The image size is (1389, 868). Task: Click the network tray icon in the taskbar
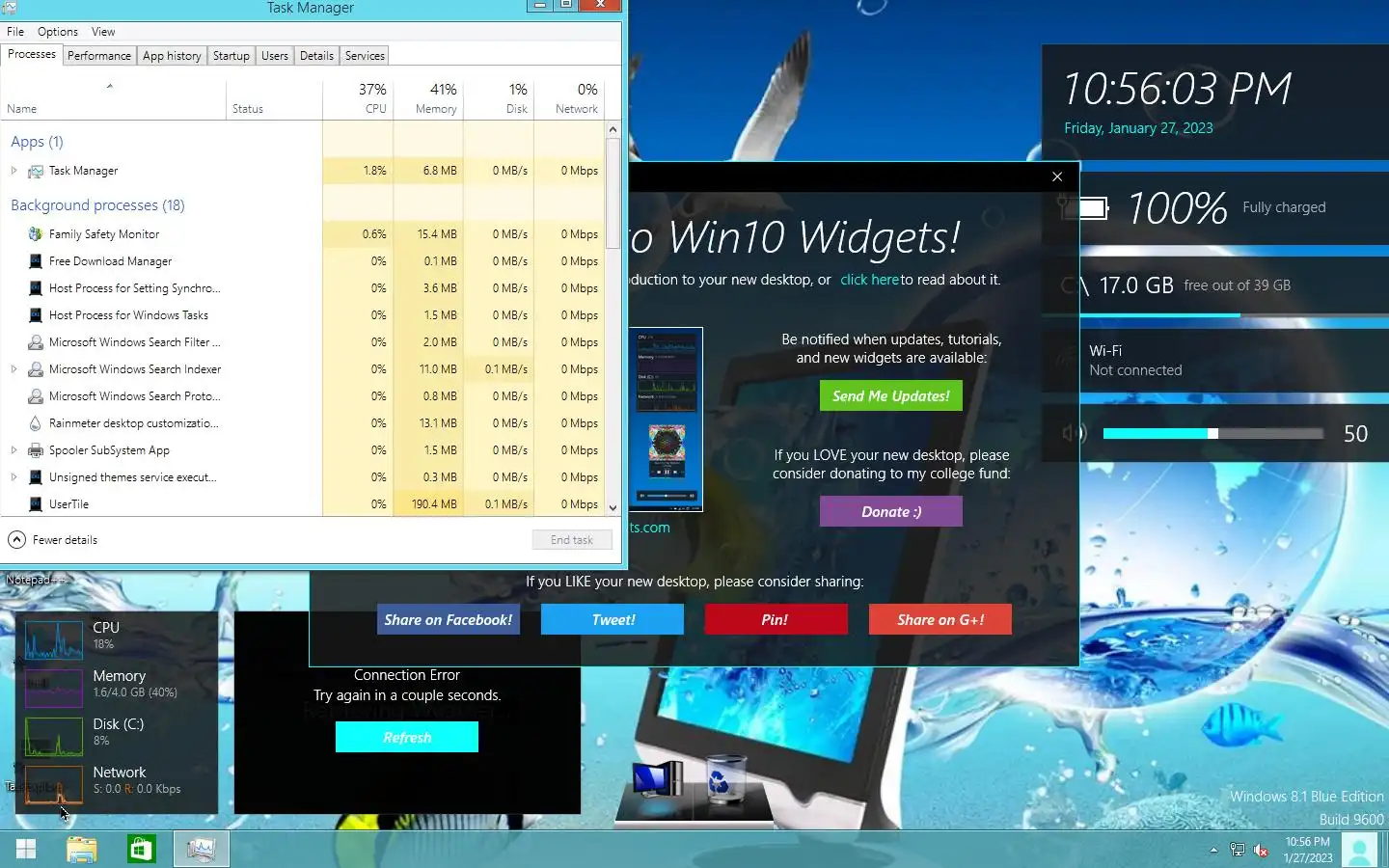point(1238,850)
